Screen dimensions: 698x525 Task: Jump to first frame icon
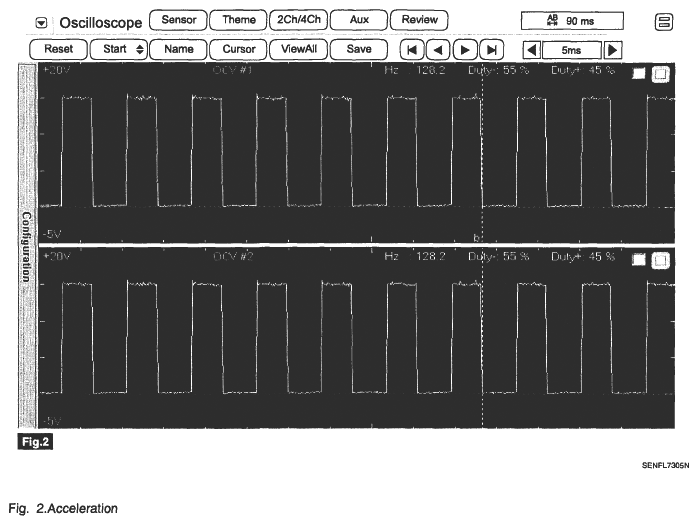[x=411, y=49]
